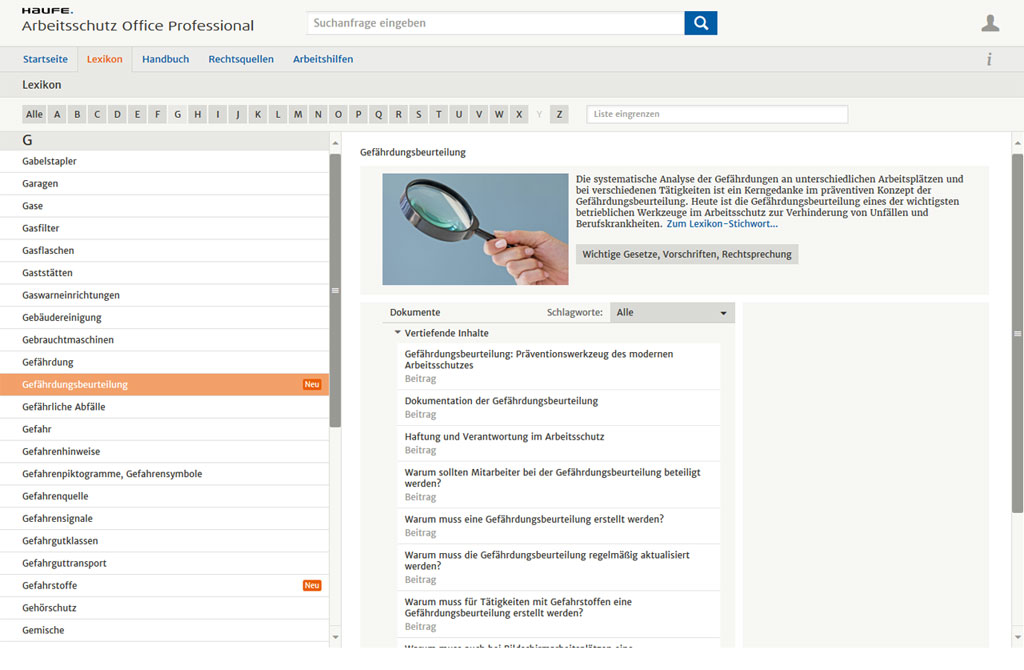This screenshot has width=1024, height=670.
Task: Filter lexicon by letter X
Action: [519, 114]
